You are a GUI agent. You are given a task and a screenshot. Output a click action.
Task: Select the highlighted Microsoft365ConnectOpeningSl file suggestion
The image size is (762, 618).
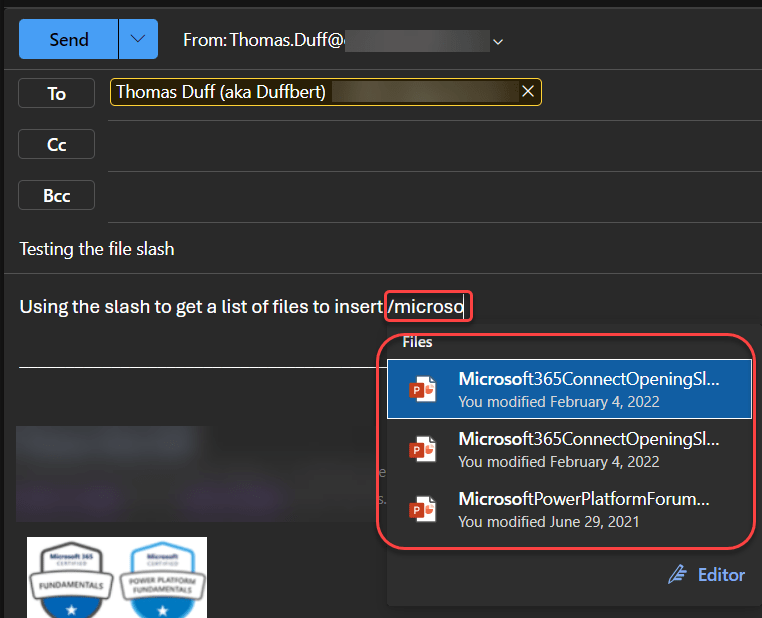(588, 389)
